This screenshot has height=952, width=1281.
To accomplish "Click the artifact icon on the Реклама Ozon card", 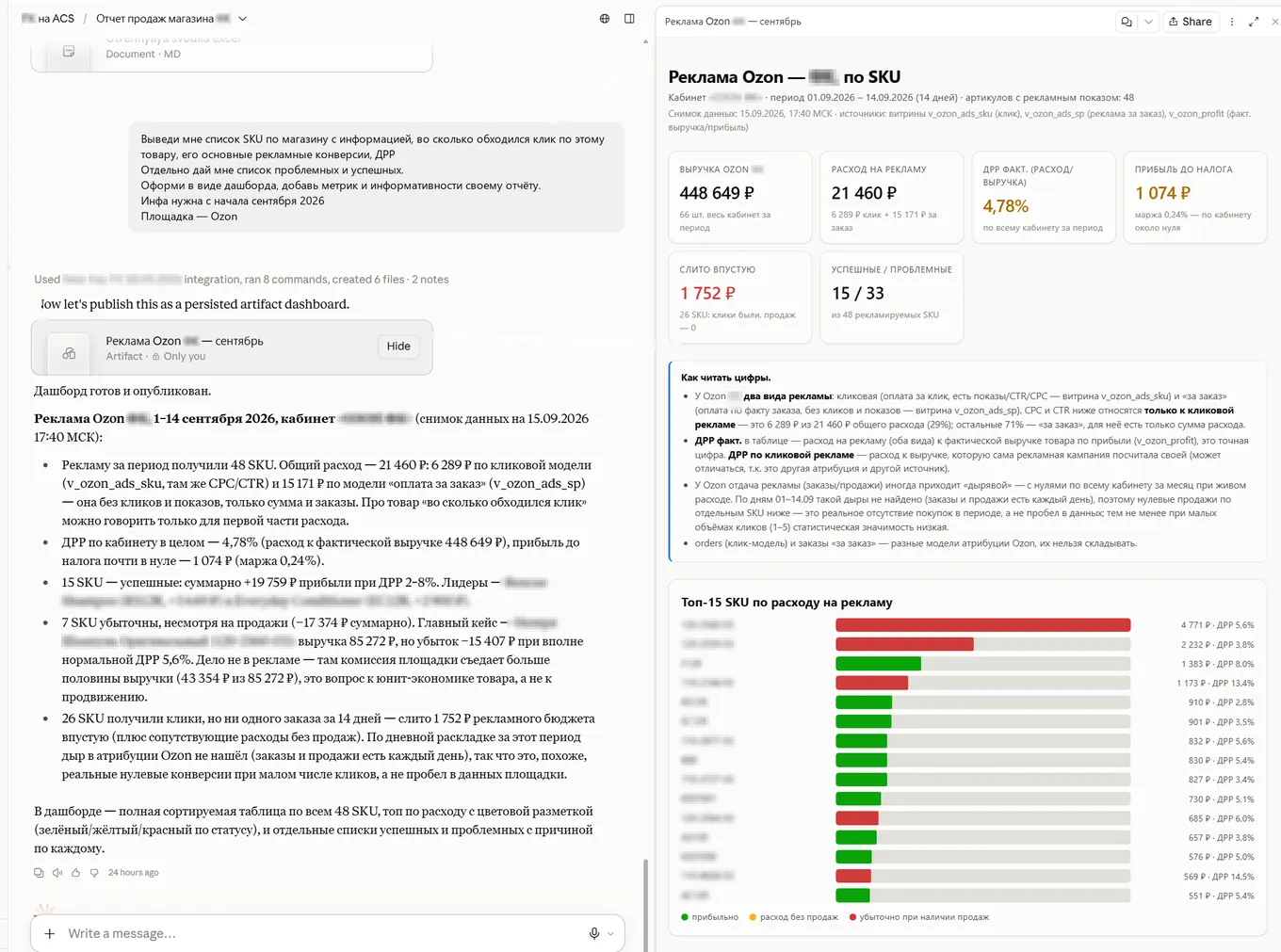I will [x=69, y=353].
